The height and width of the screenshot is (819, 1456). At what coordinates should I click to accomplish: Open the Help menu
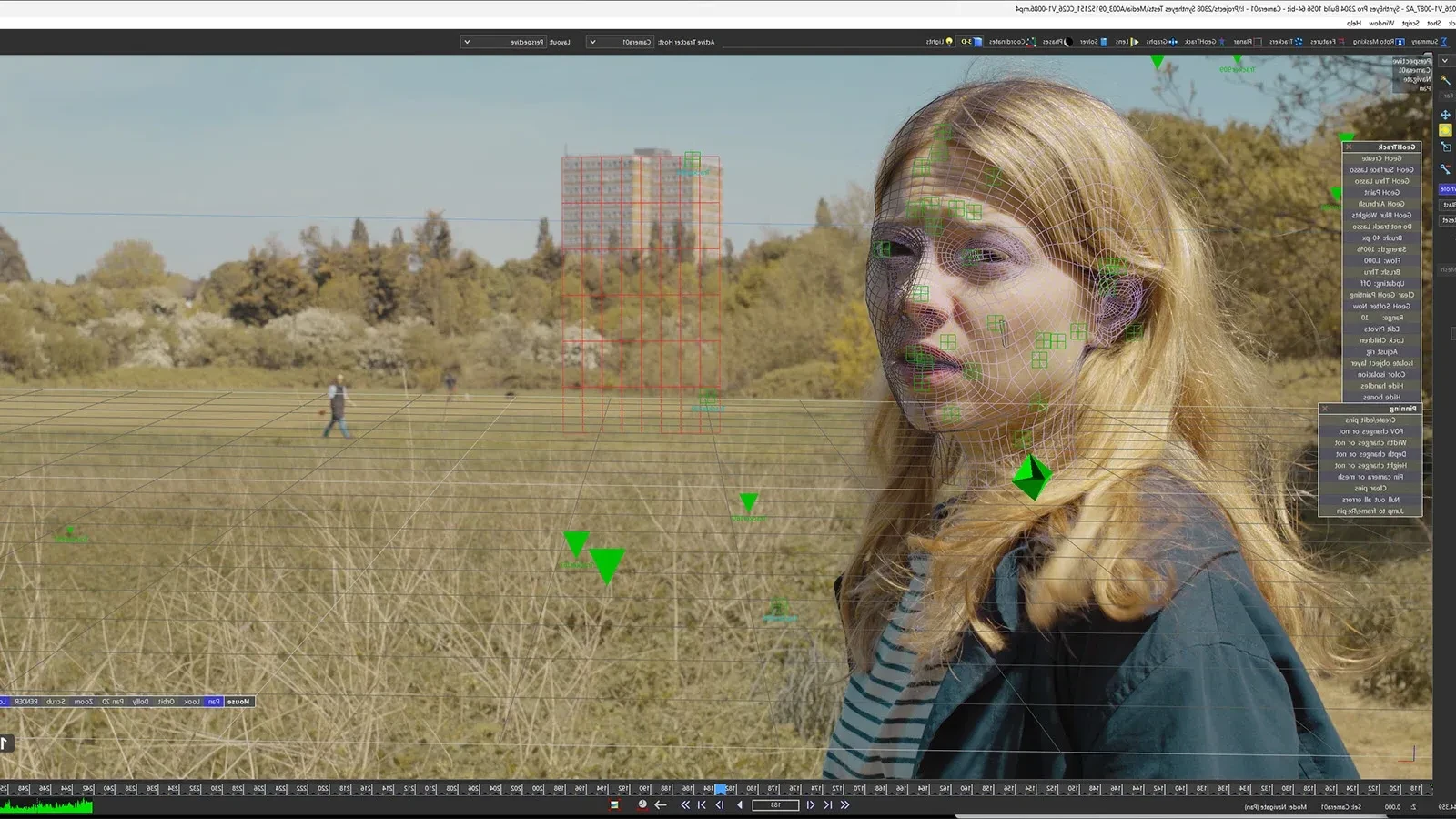click(1354, 23)
